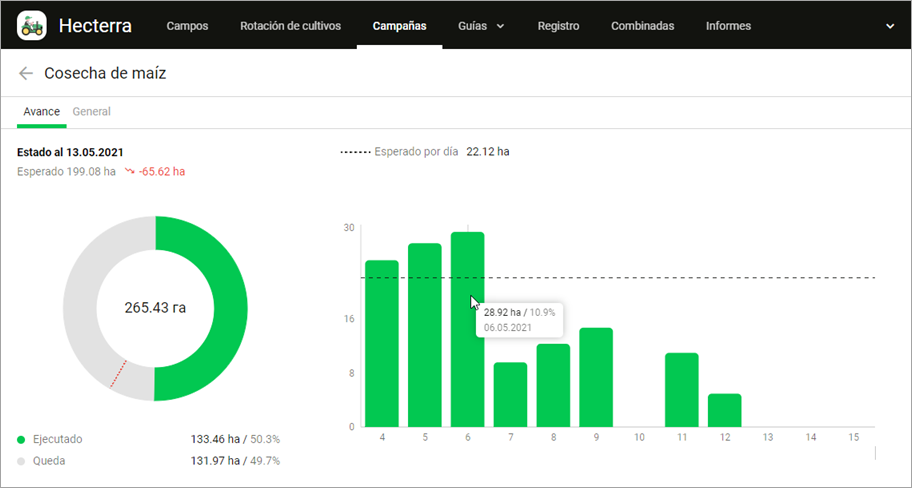Go back using the left arrow icon
The height and width of the screenshot is (488, 912).
(x=26, y=74)
